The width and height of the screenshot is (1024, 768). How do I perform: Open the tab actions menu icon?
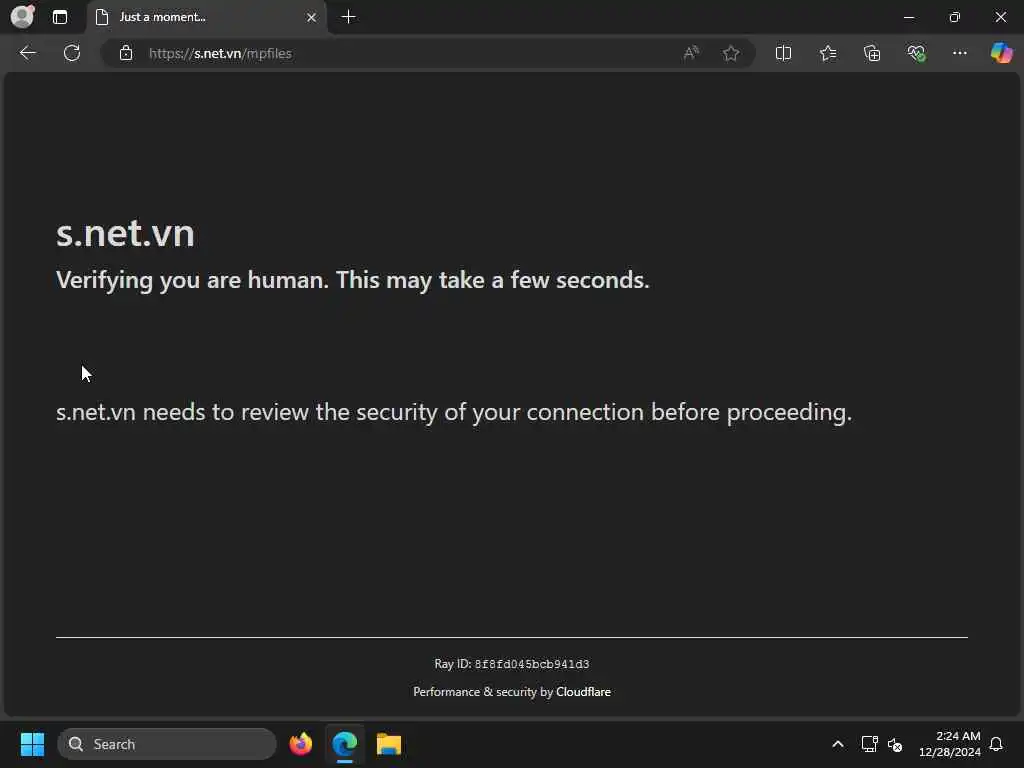click(59, 17)
